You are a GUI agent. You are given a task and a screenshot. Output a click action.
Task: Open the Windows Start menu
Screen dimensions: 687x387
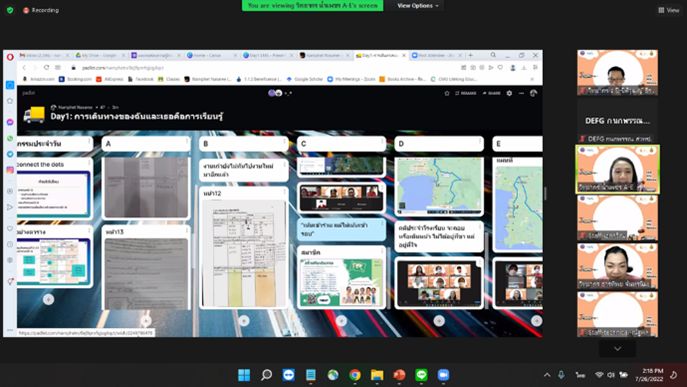pos(244,375)
